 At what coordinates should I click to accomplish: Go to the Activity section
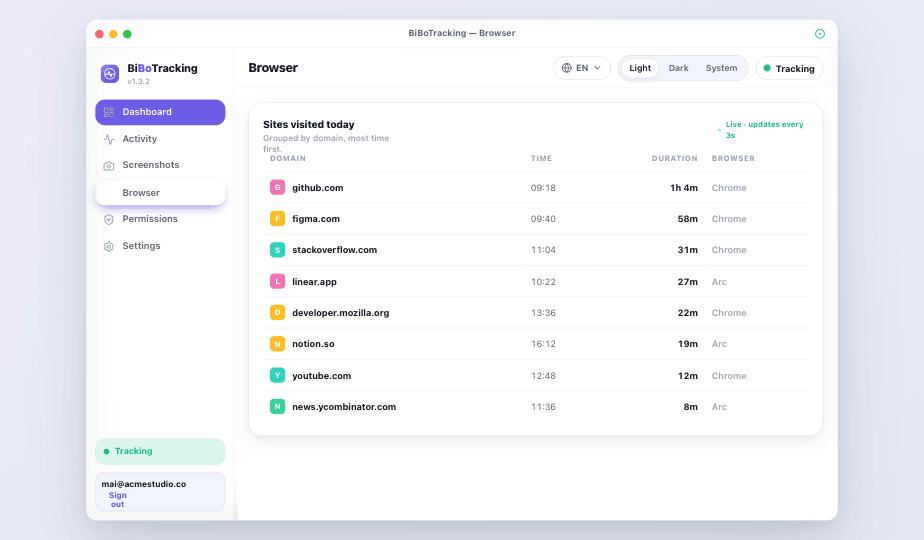160,139
